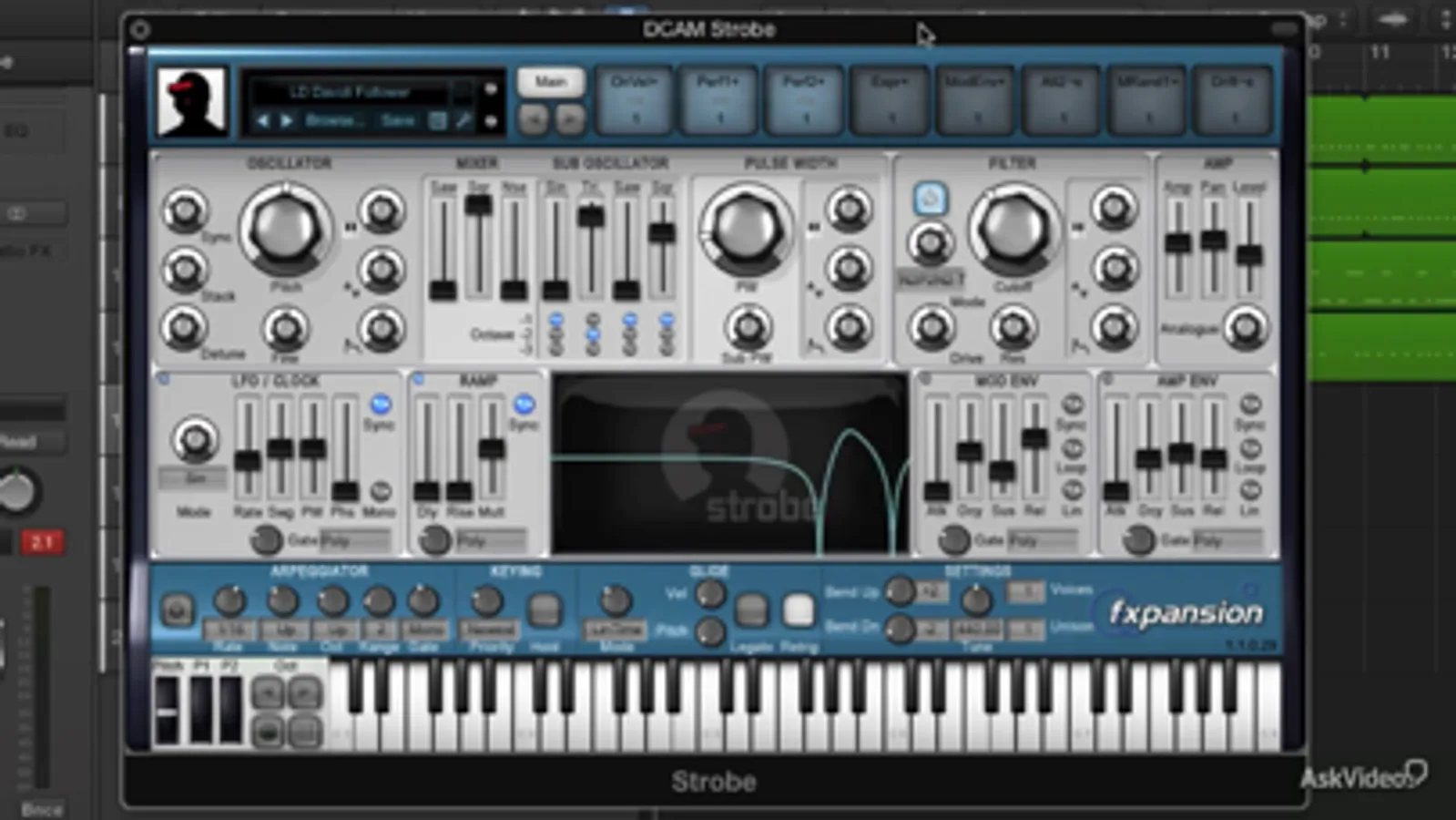Click the preset options square icon beside Save
Image resolution: width=1456 pixels, height=820 pixels.
click(x=438, y=120)
